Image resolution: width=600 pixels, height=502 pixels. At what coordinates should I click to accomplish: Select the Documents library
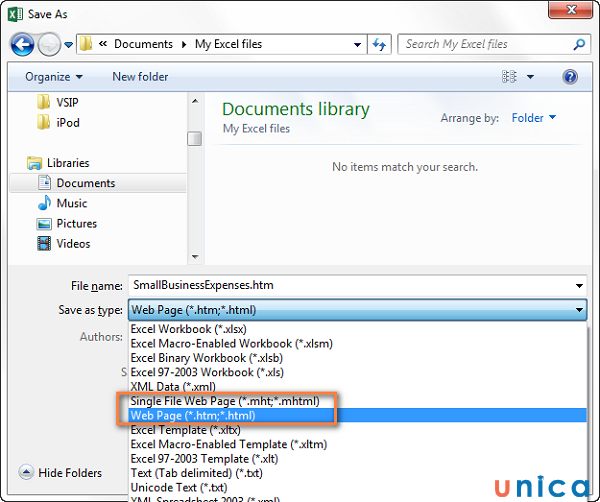tap(98, 183)
